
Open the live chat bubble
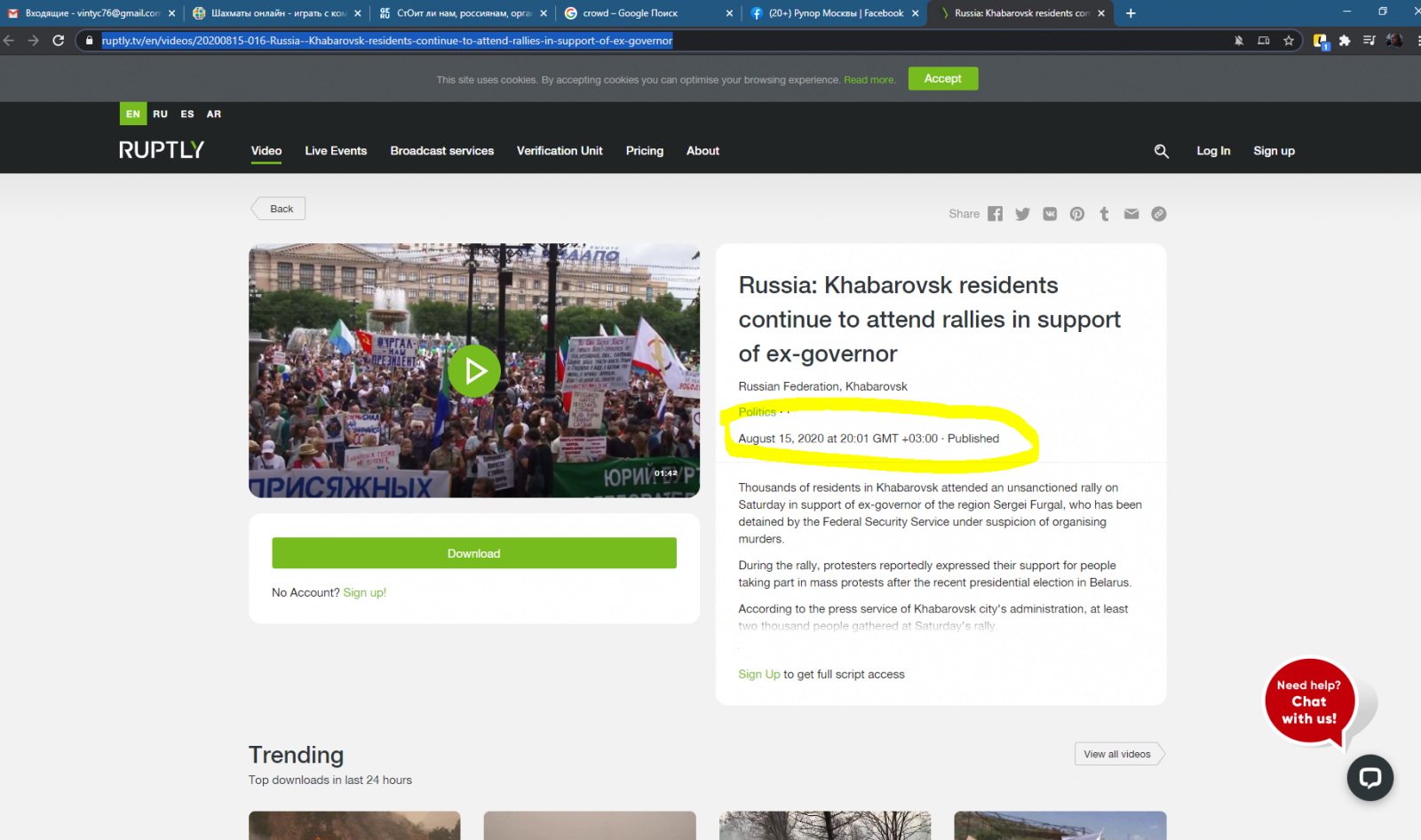[1369, 778]
